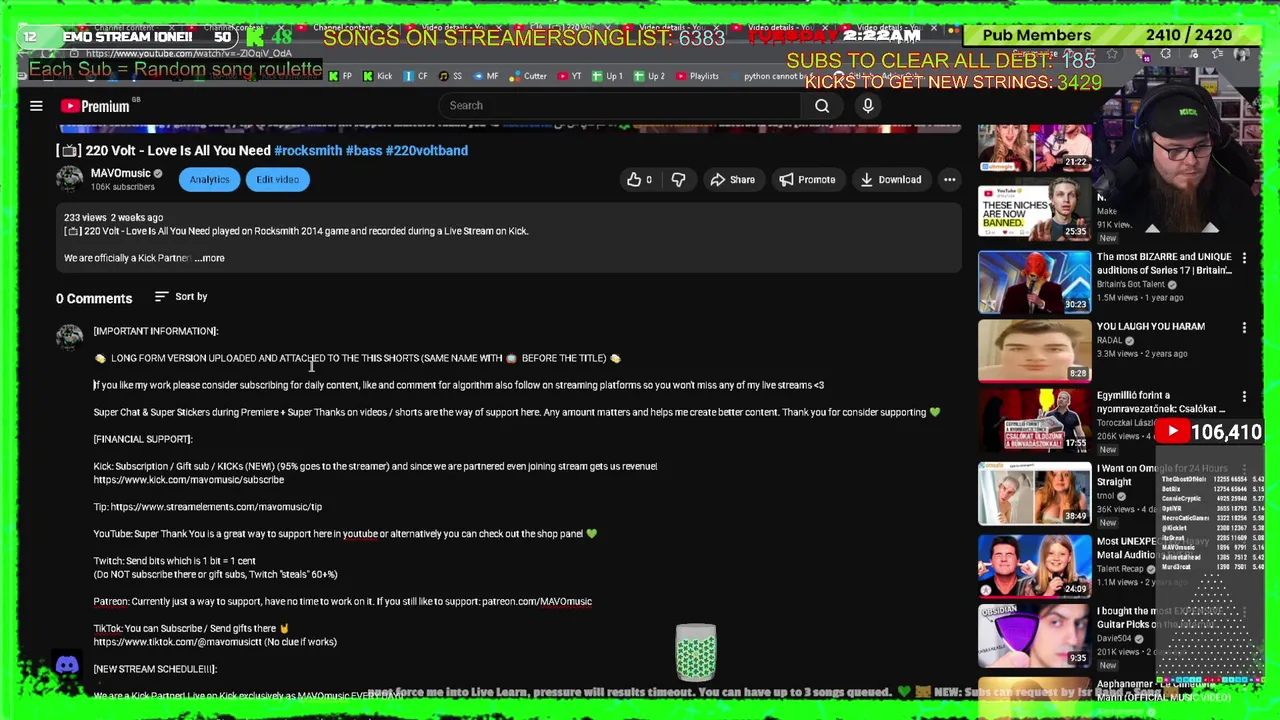The width and height of the screenshot is (1280, 720).
Task: Open Up 2 bookmark in bookmarks bar
Action: pyautogui.click(x=650, y=76)
